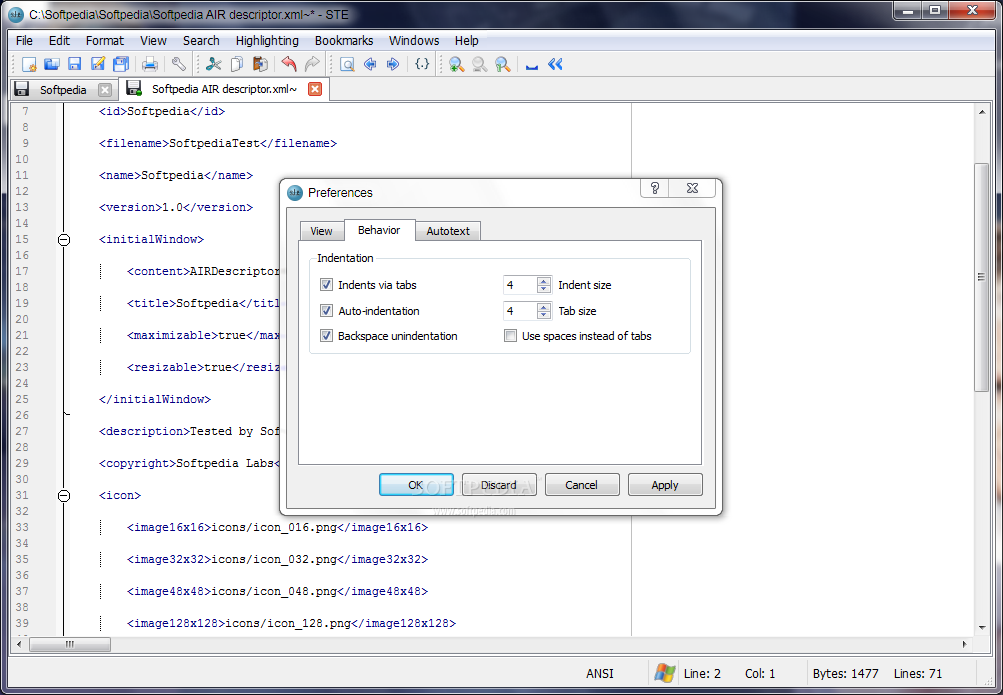Click the Cancel button in Preferences
This screenshot has width=1003, height=695.
581,485
